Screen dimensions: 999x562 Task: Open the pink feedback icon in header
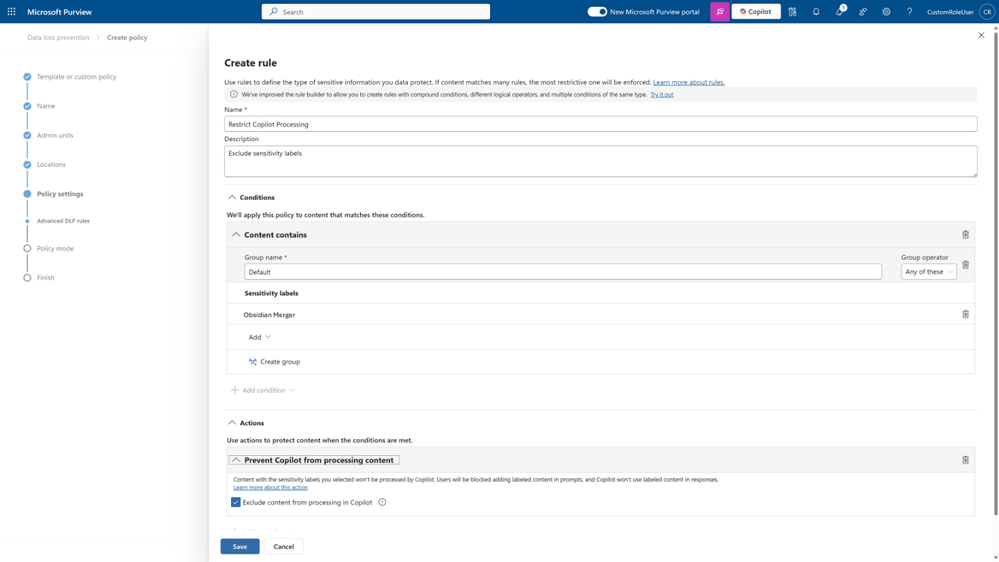click(x=720, y=11)
